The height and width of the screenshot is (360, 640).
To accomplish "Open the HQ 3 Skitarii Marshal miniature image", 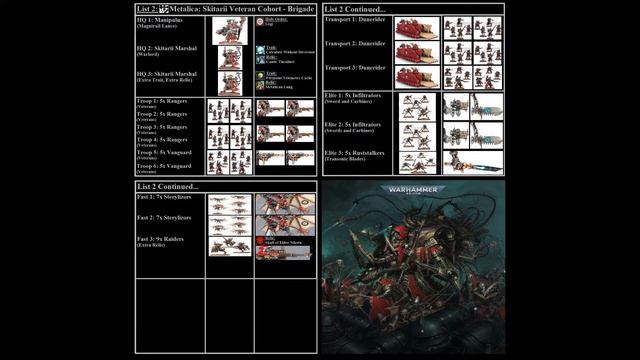I will pyautogui.click(x=230, y=84).
